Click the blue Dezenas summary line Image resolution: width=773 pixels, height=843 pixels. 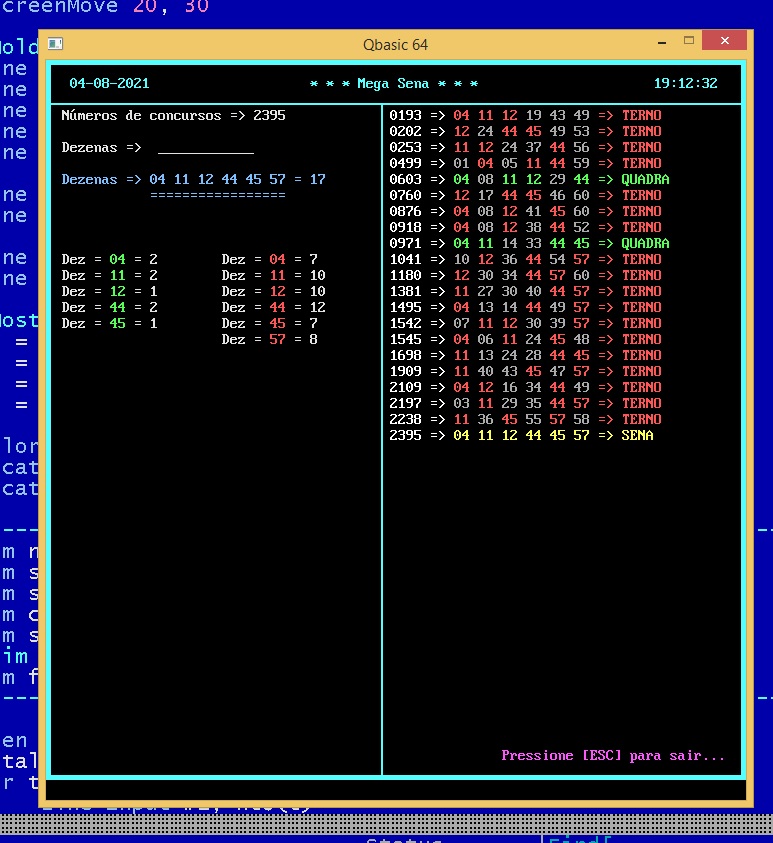[x=193, y=180]
